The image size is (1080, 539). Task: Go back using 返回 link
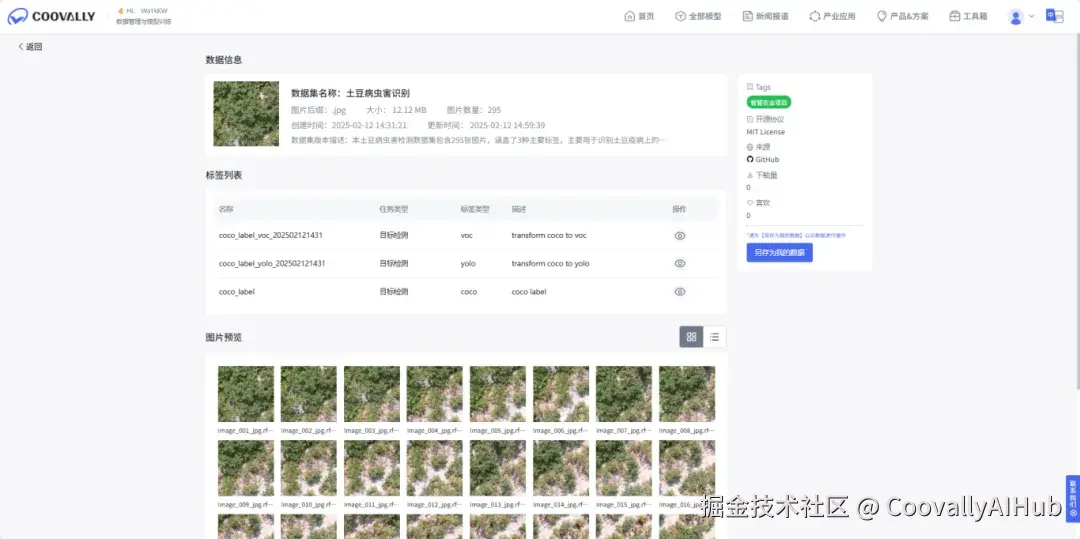pyautogui.click(x=30, y=47)
